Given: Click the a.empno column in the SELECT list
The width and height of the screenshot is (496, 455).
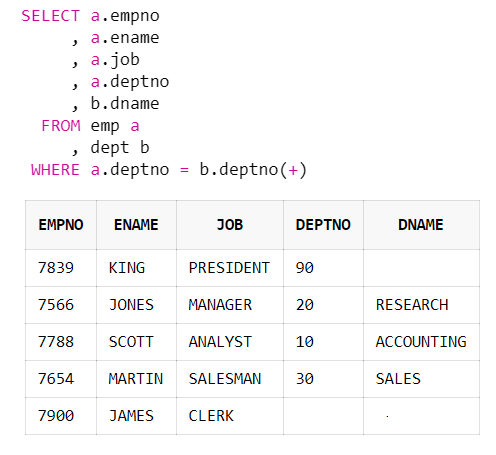Looking at the screenshot, I should click(x=125, y=16).
